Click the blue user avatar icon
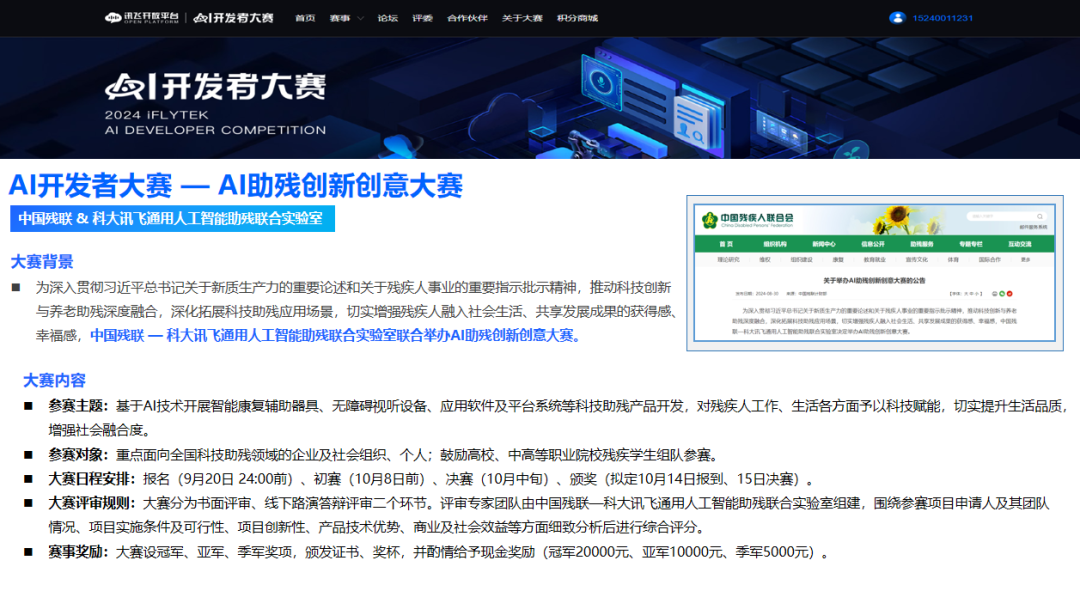This screenshot has height=591, width=1080. pyautogui.click(x=896, y=18)
